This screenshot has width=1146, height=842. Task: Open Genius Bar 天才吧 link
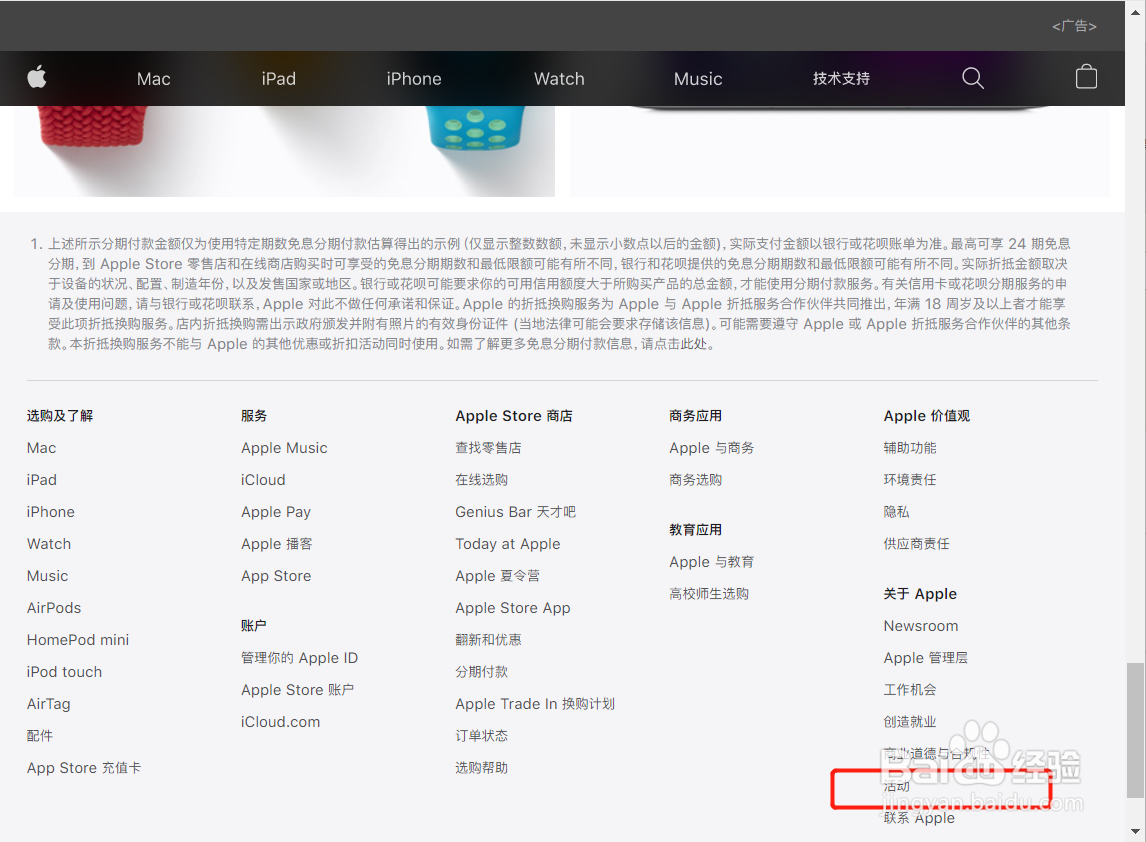pyautogui.click(x=516, y=512)
